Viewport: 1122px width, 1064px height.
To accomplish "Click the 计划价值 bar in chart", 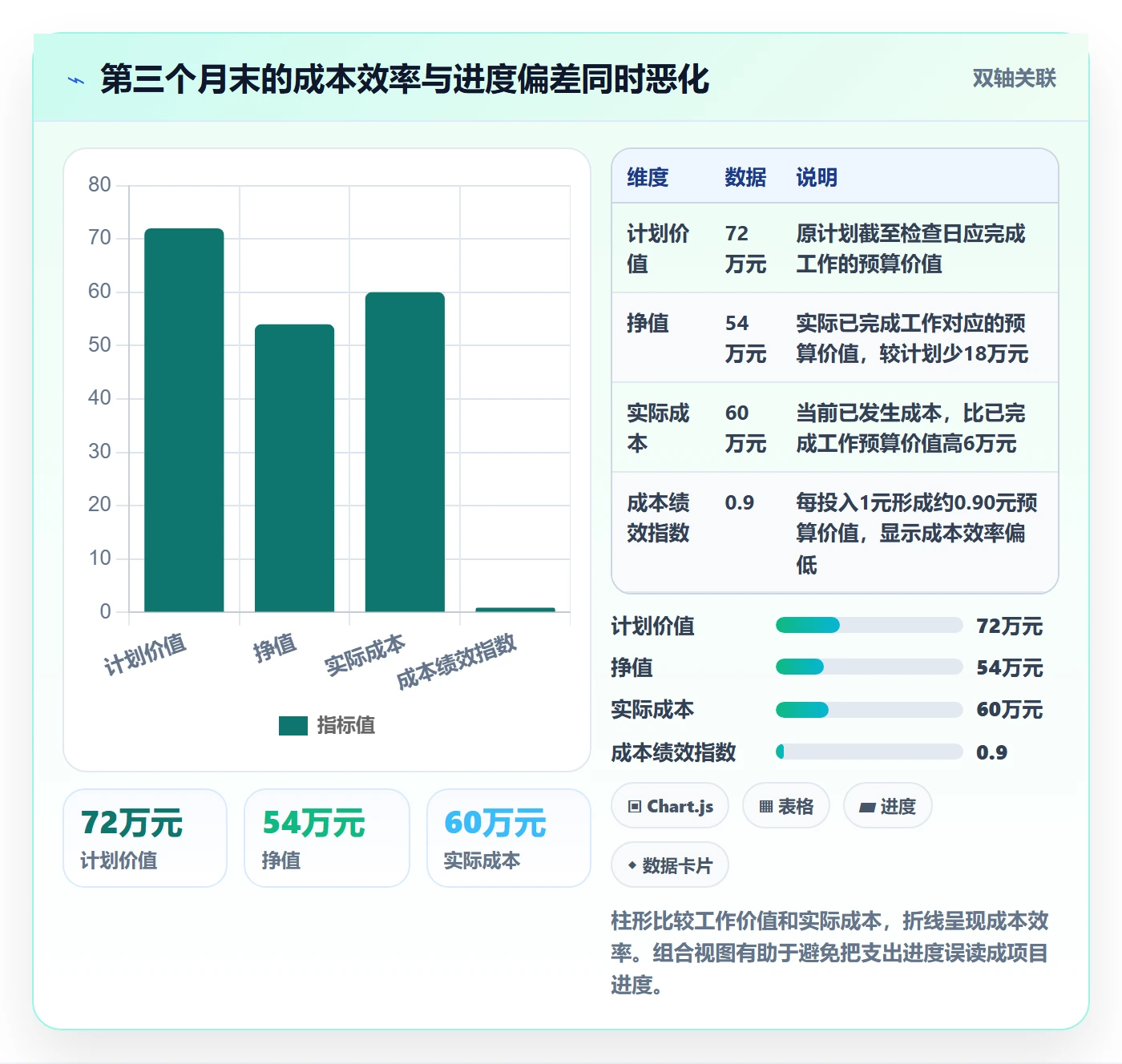I will 184,420.
